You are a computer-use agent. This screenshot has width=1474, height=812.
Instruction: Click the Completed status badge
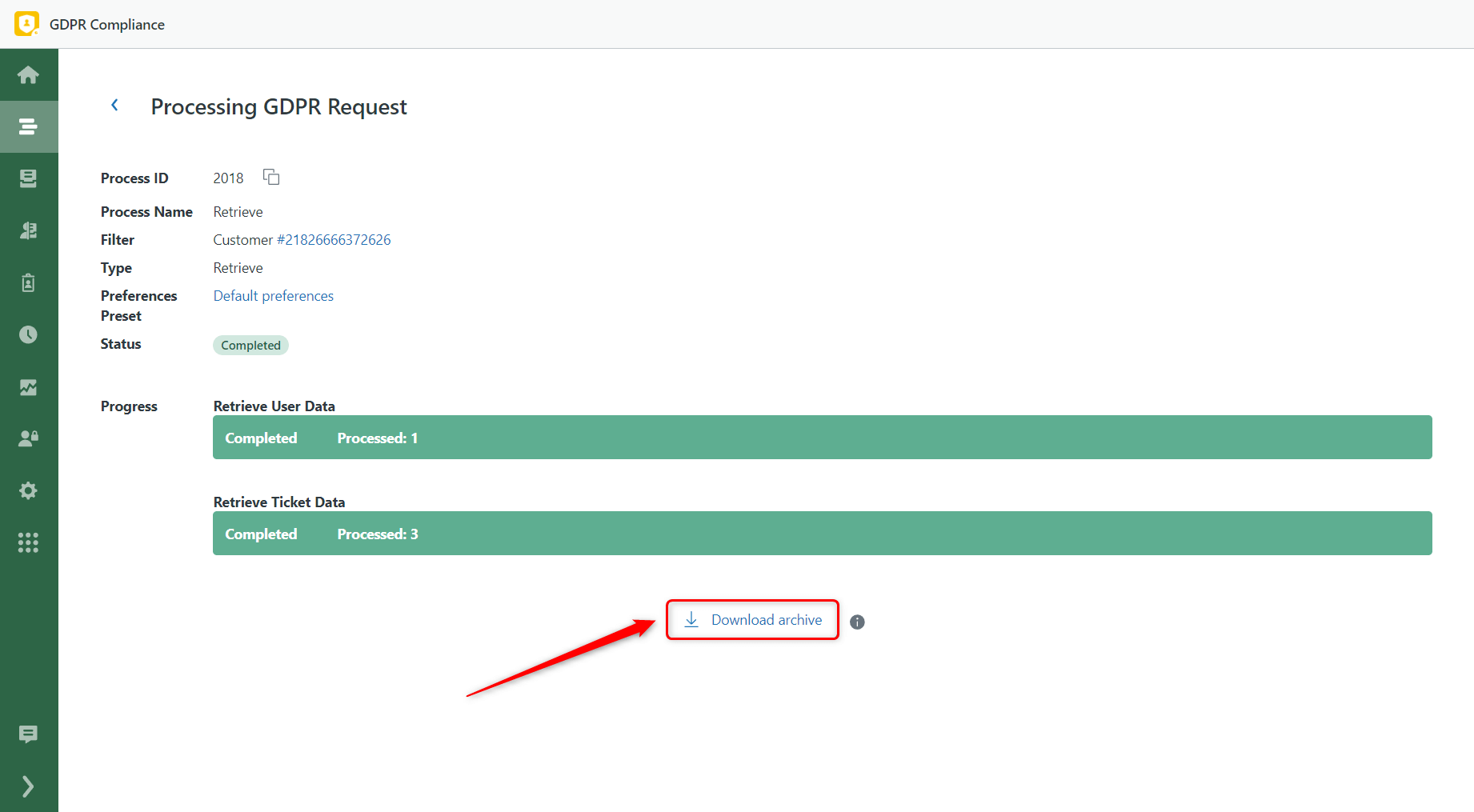[x=250, y=345]
